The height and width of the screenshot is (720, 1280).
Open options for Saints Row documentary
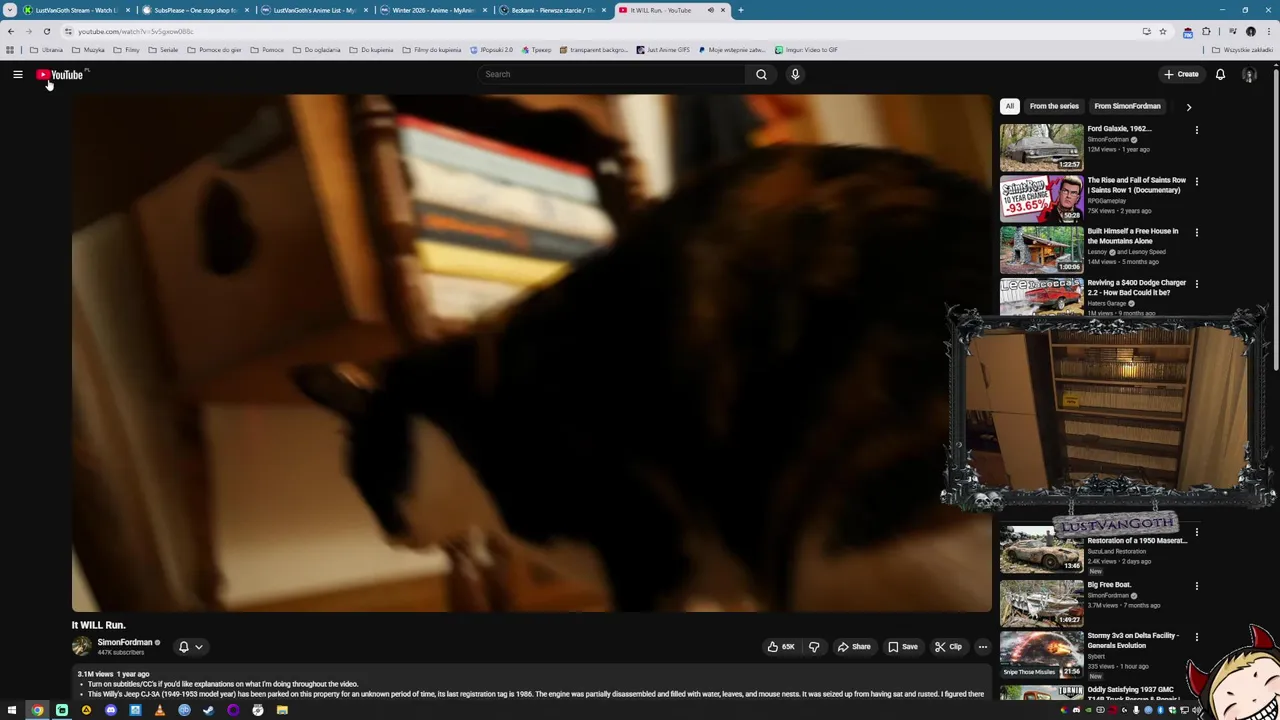tap(1196, 181)
